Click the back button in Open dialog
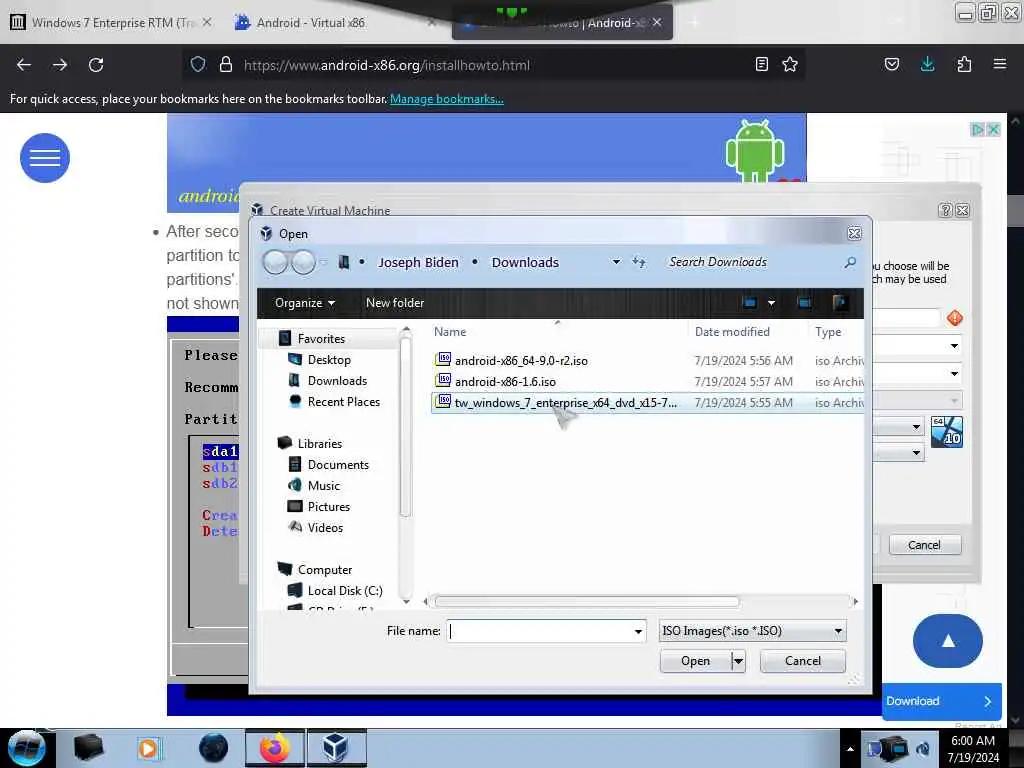This screenshot has width=1024, height=768. [x=275, y=263]
